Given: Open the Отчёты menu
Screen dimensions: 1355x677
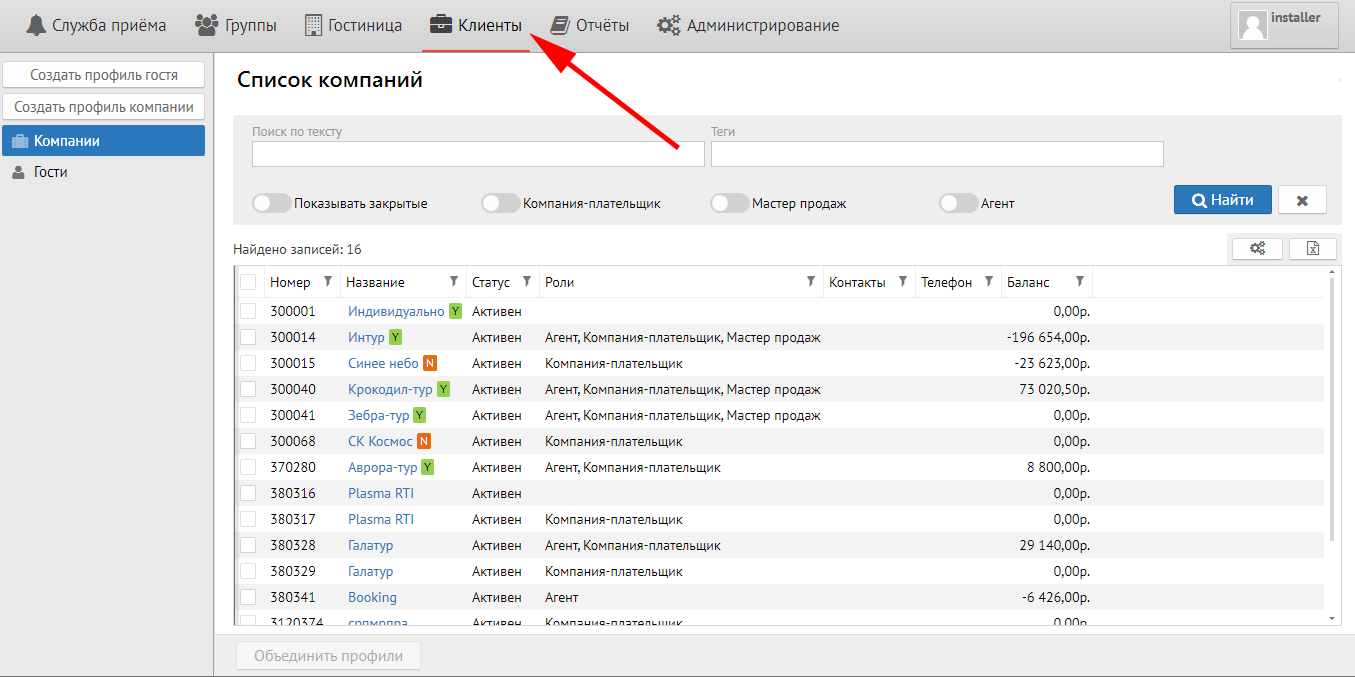Looking at the screenshot, I should click(590, 26).
